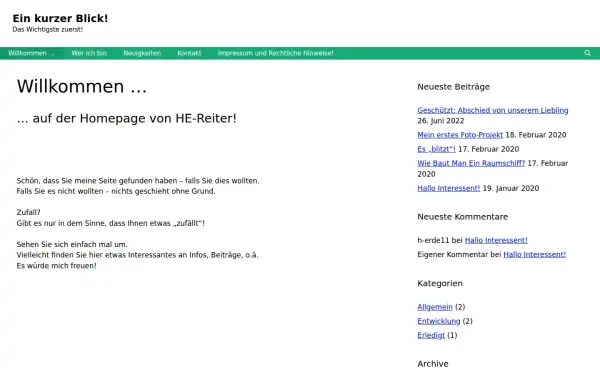Open Eigener Kommentar link to Hallo Interessent!

tap(535, 254)
